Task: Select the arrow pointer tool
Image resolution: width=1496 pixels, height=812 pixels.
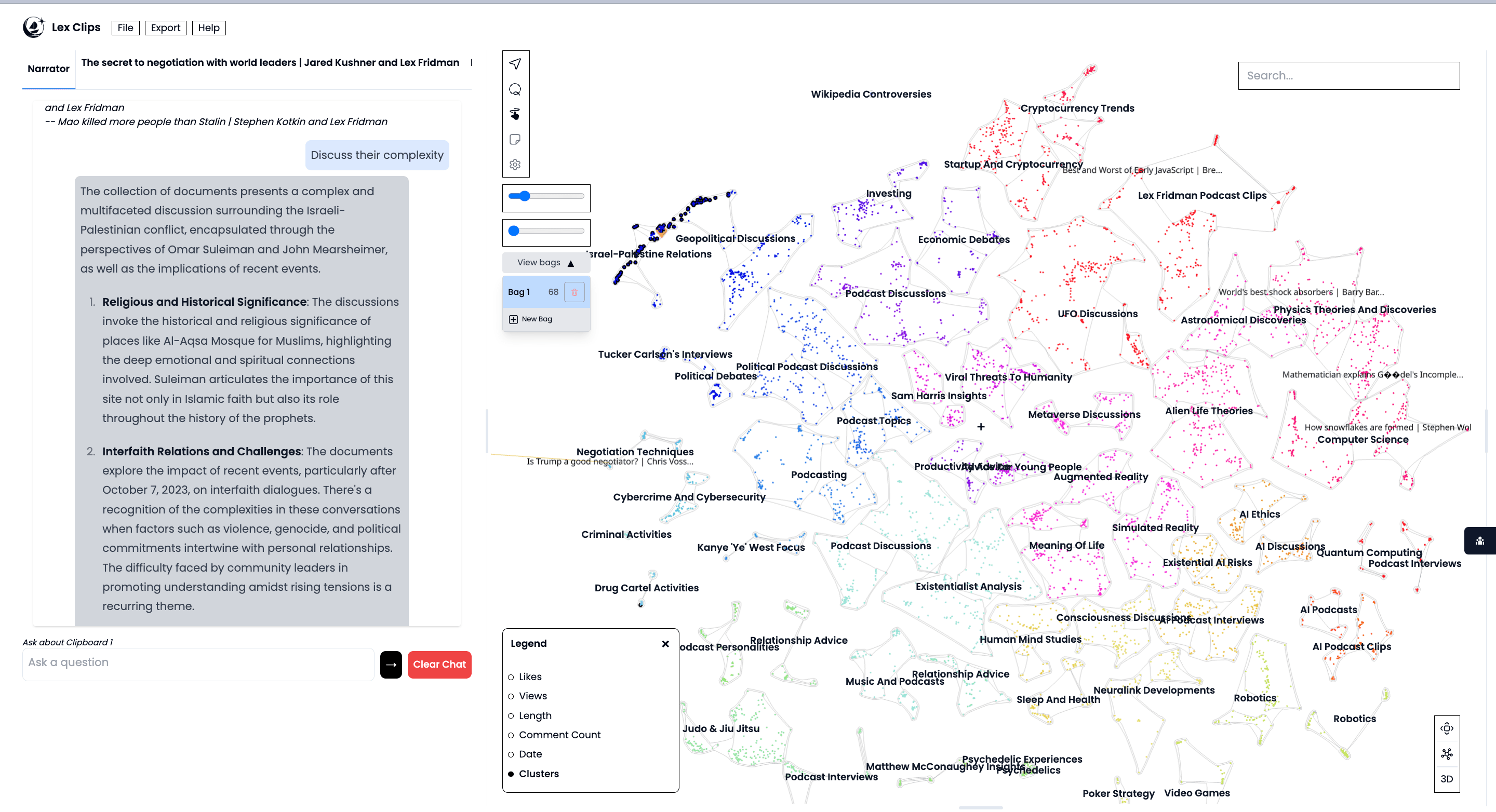Action: coord(515,64)
